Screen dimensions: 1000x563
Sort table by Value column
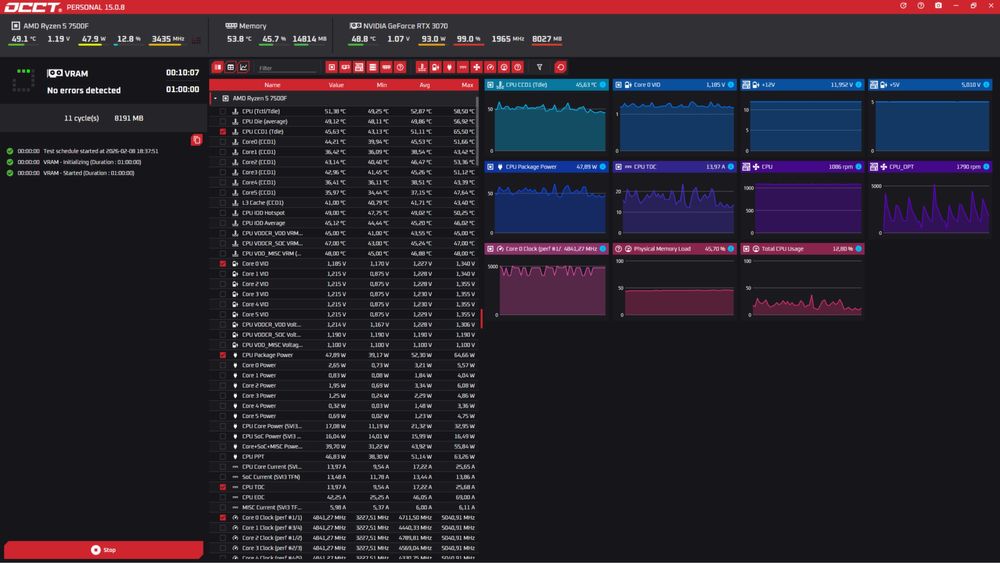click(336, 85)
